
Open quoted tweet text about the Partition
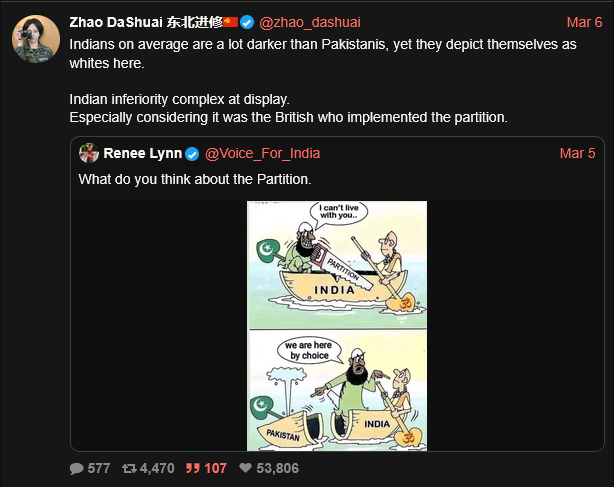click(195, 179)
